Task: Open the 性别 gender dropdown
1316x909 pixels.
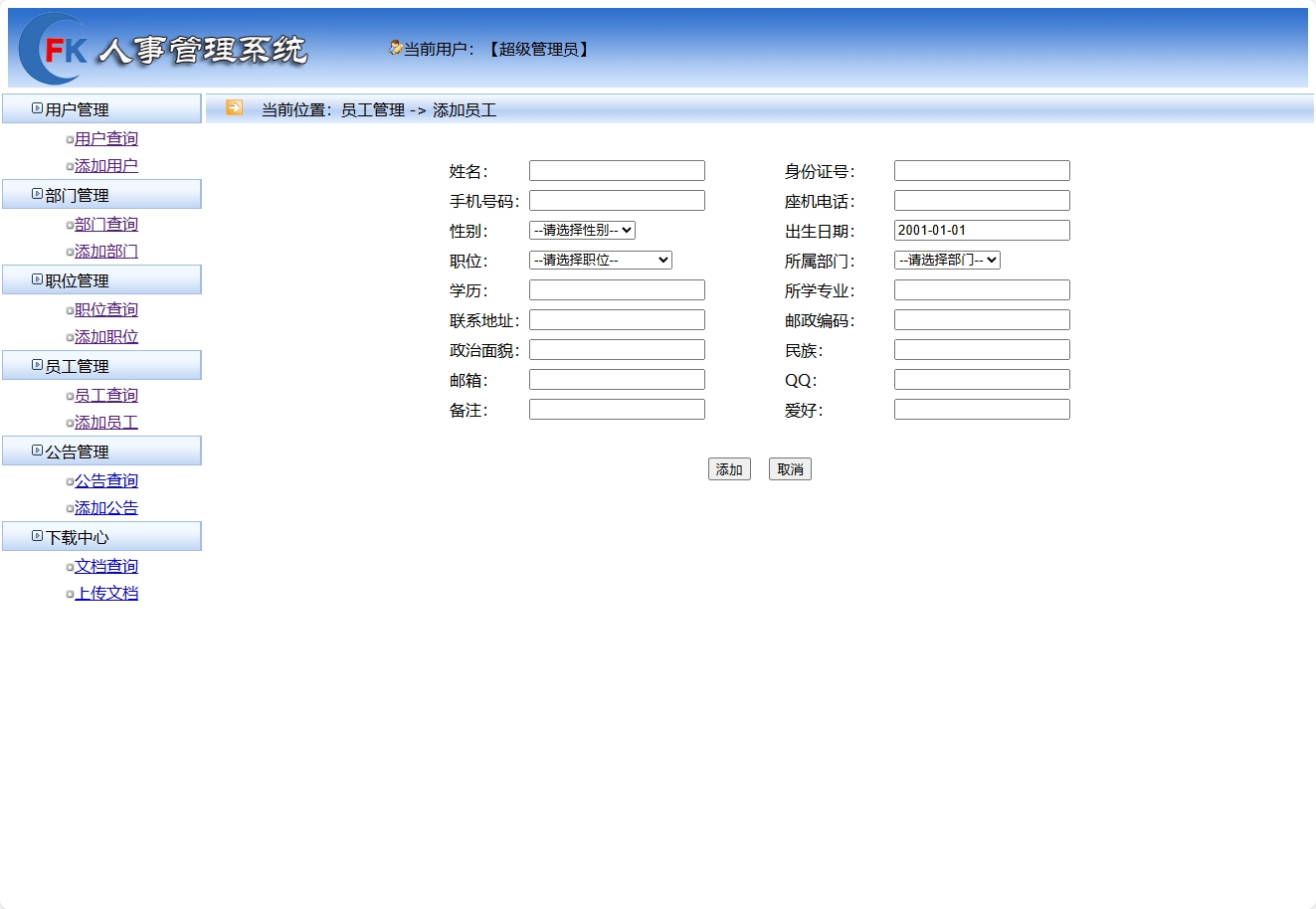Action: click(581, 230)
